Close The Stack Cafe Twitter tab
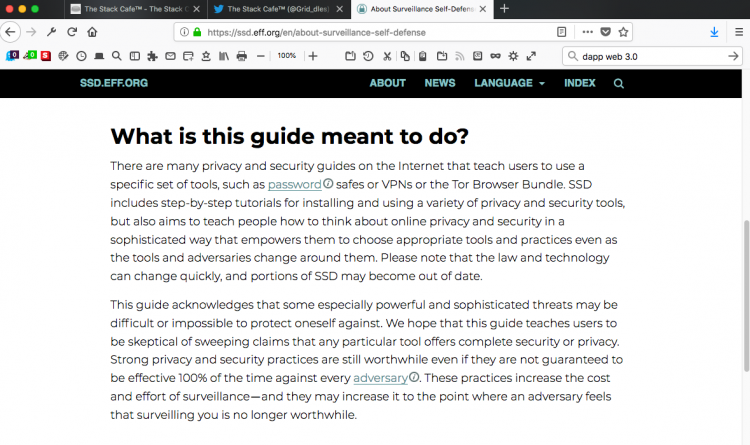The width and height of the screenshot is (750, 445). 340,9
